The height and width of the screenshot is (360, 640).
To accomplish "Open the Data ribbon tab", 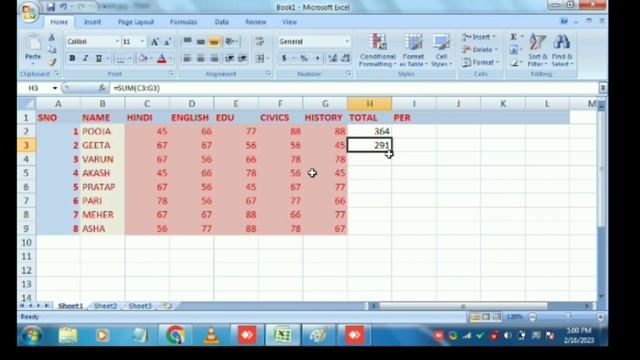I will (222, 22).
